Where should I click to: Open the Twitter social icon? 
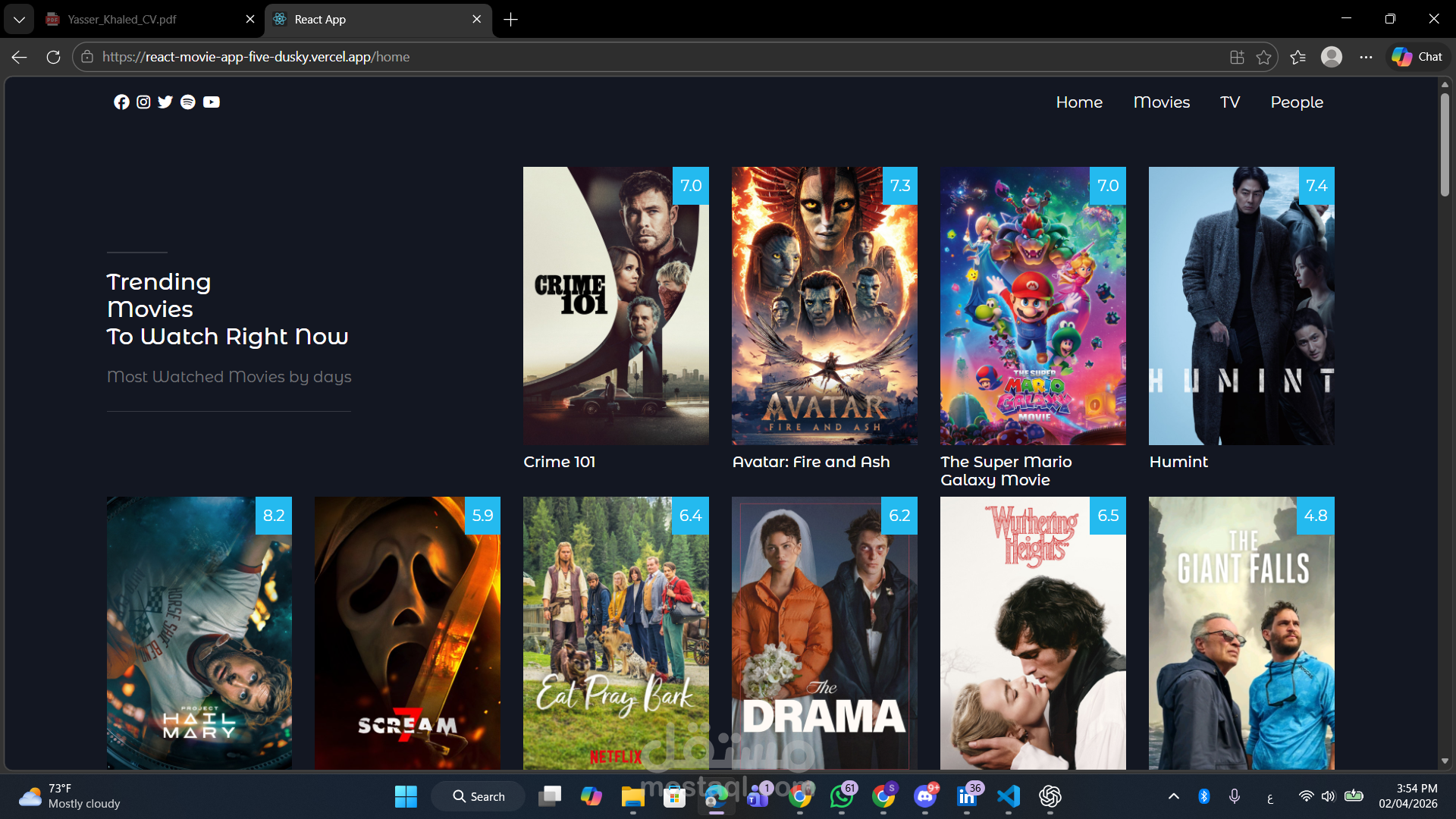pyautogui.click(x=165, y=102)
